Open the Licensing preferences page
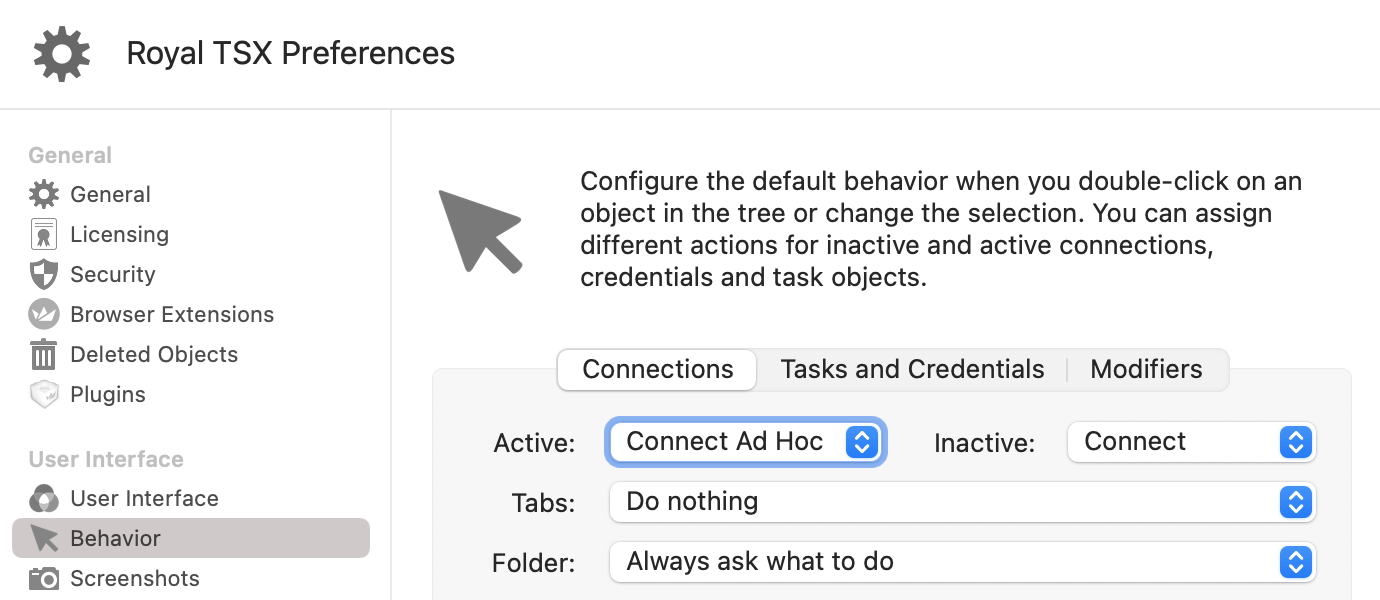 (119, 234)
